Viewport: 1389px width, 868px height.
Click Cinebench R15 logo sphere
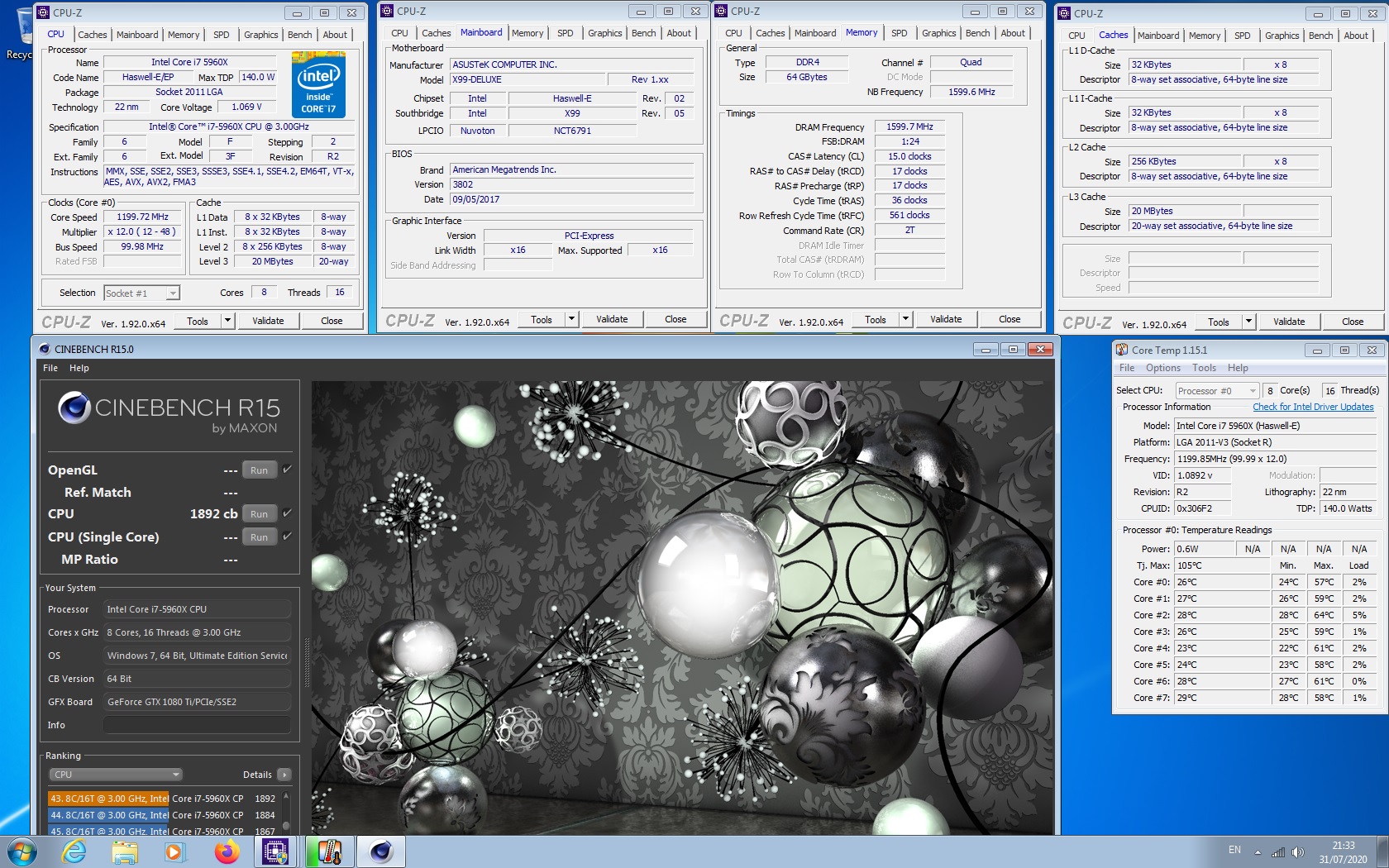(x=74, y=408)
